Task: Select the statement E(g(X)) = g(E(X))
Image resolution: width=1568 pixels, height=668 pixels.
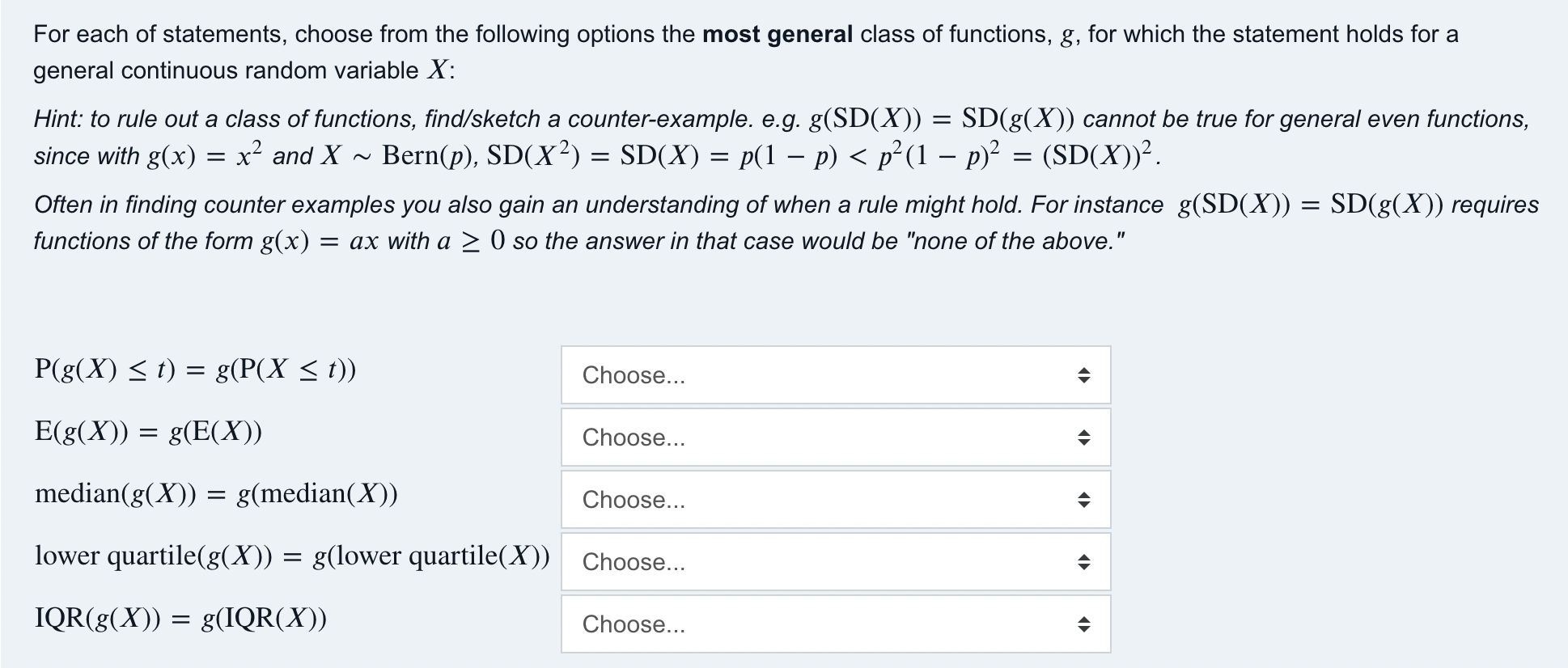Action: coord(148,431)
